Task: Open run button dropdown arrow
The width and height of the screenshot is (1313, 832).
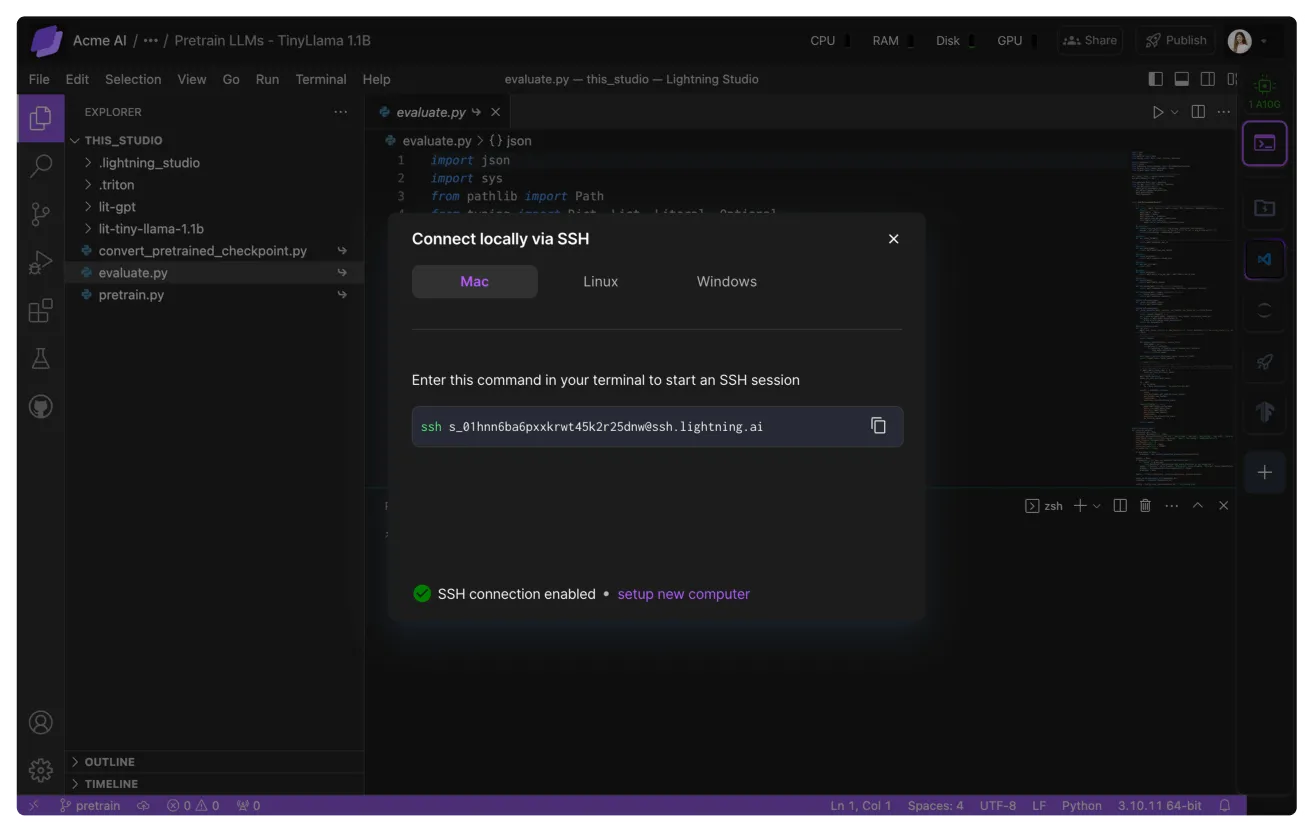Action: tap(1175, 112)
